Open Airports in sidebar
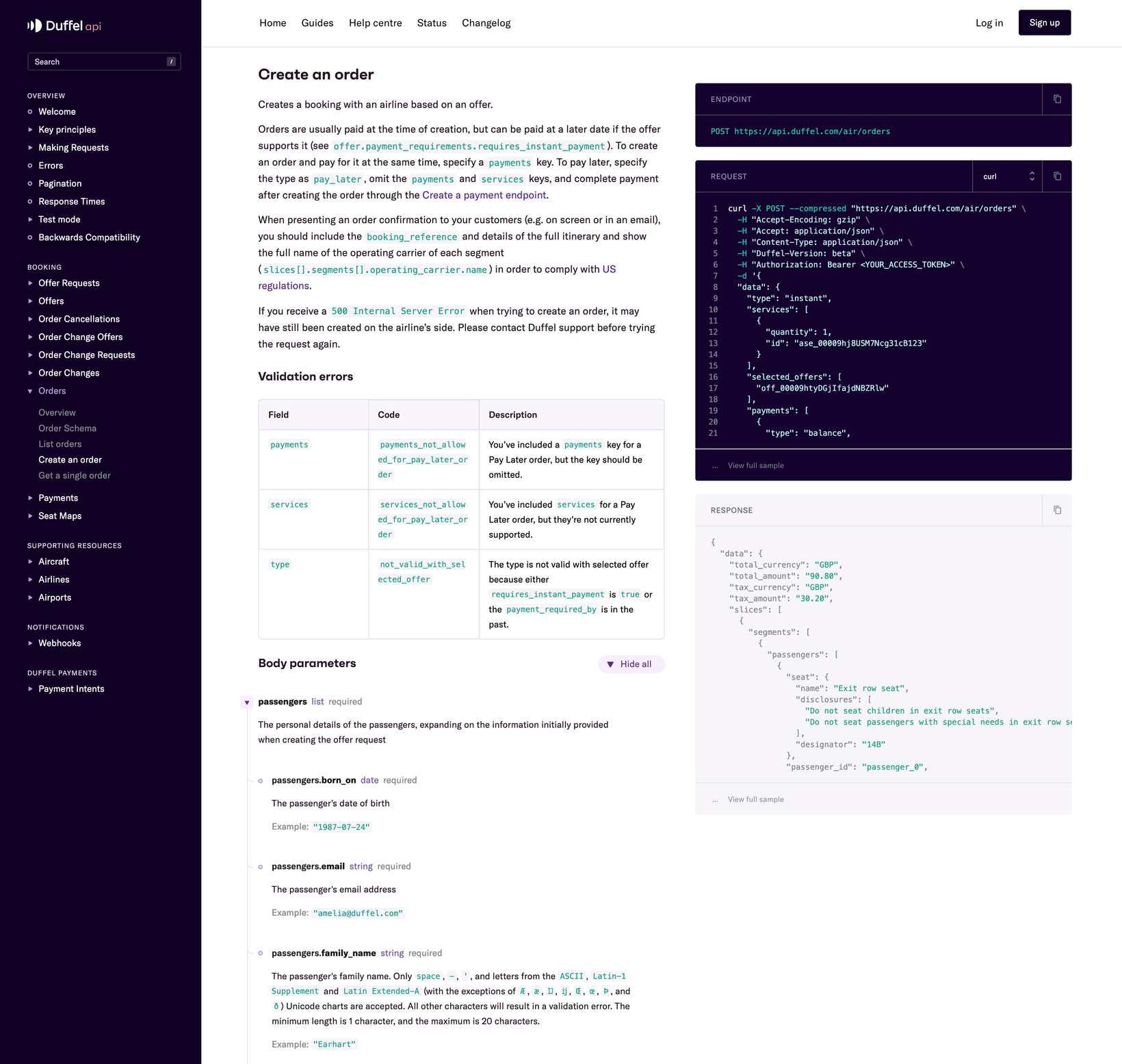Viewport: 1122px width, 1064px height. point(55,597)
